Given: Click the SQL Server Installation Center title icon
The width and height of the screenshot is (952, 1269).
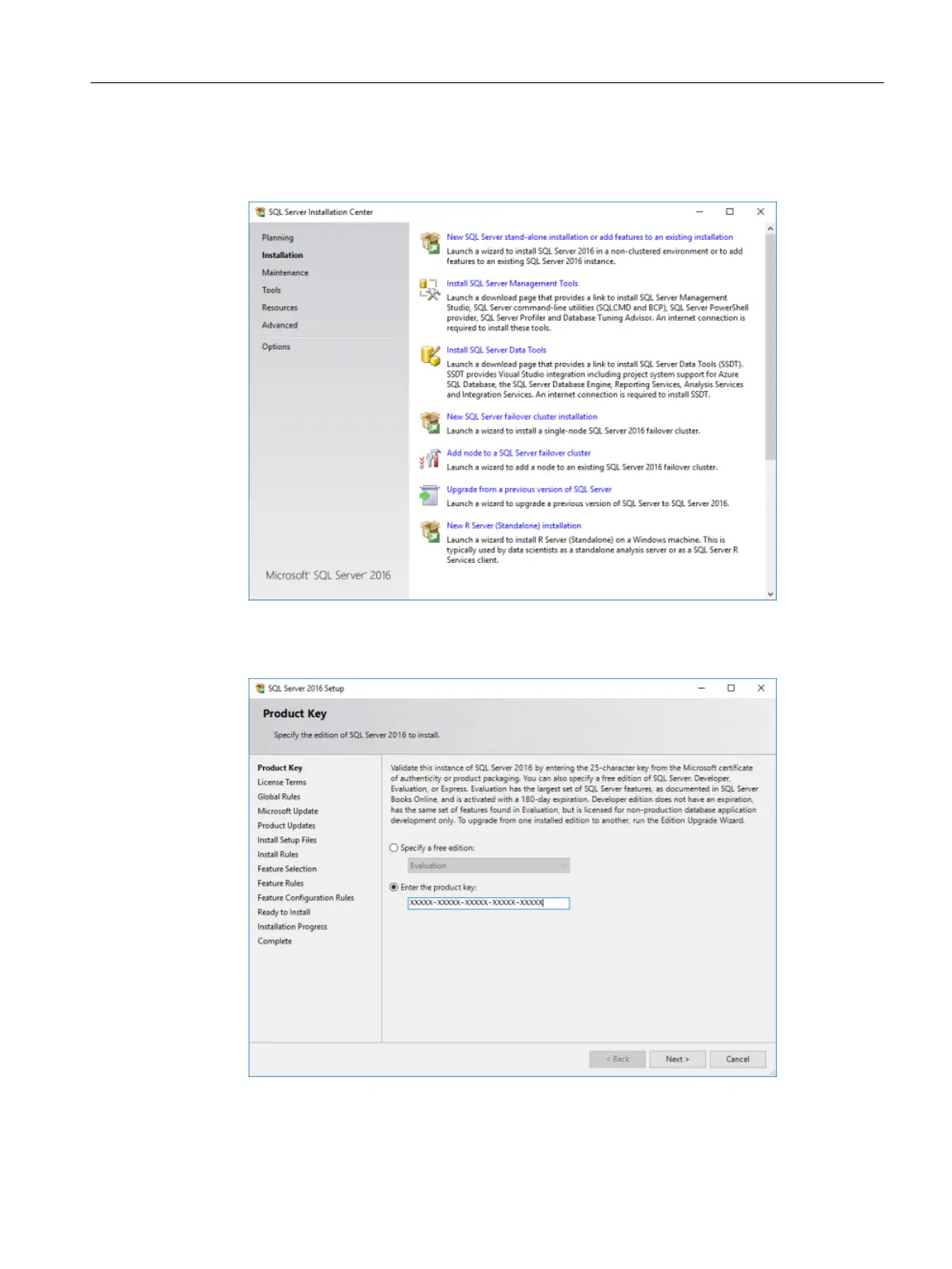Looking at the screenshot, I should (x=260, y=212).
